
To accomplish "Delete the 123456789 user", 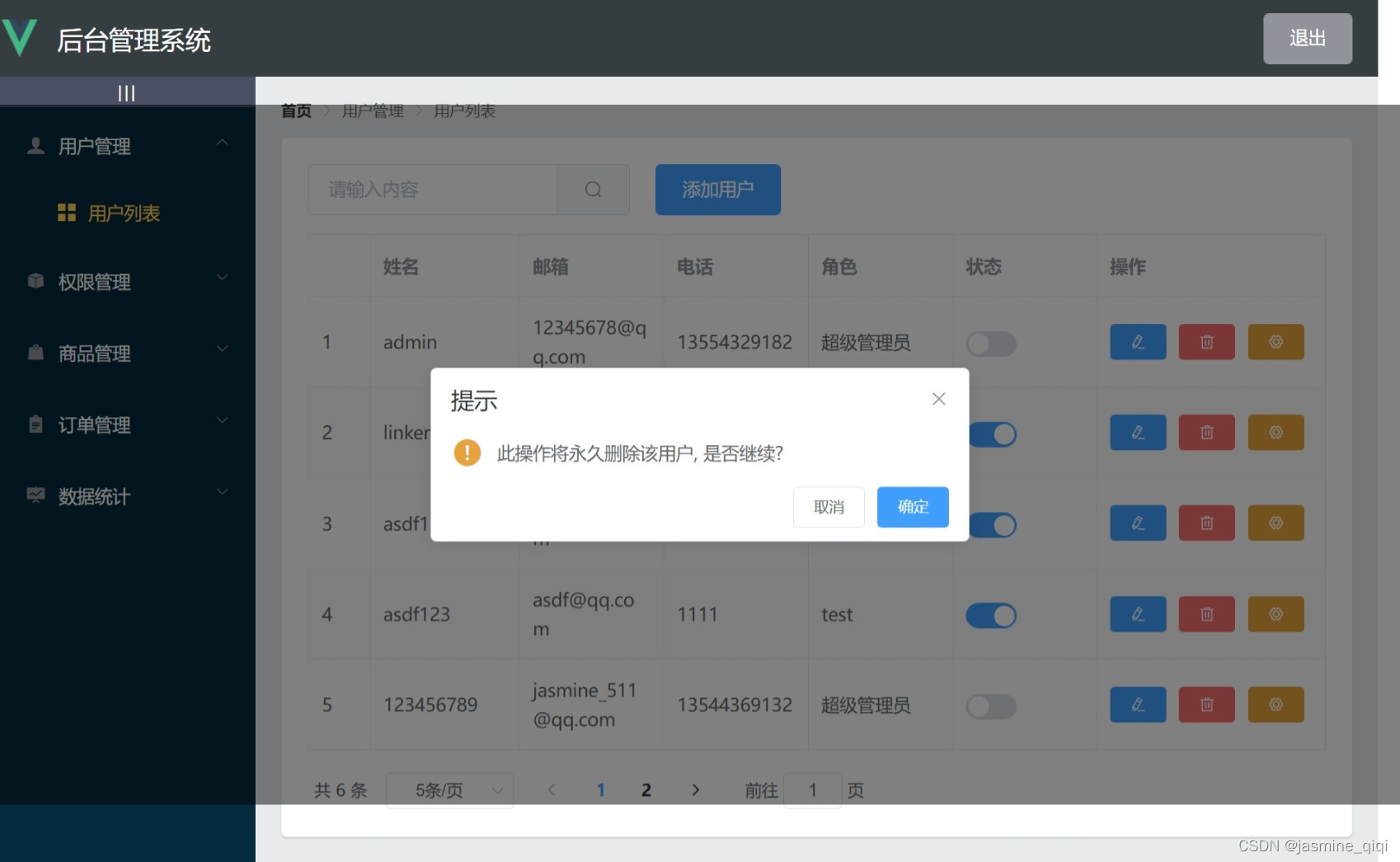I will coord(1207,705).
